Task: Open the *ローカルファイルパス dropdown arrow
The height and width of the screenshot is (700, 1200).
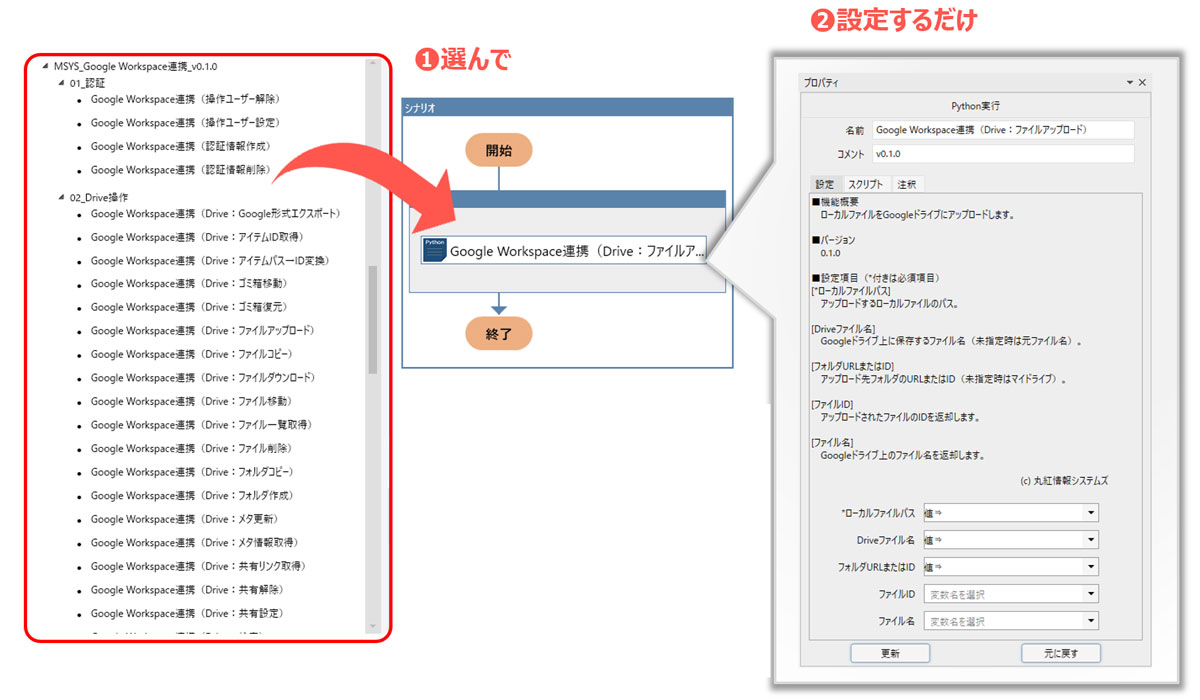Action: pyautogui.click(x=1090, y=513)
